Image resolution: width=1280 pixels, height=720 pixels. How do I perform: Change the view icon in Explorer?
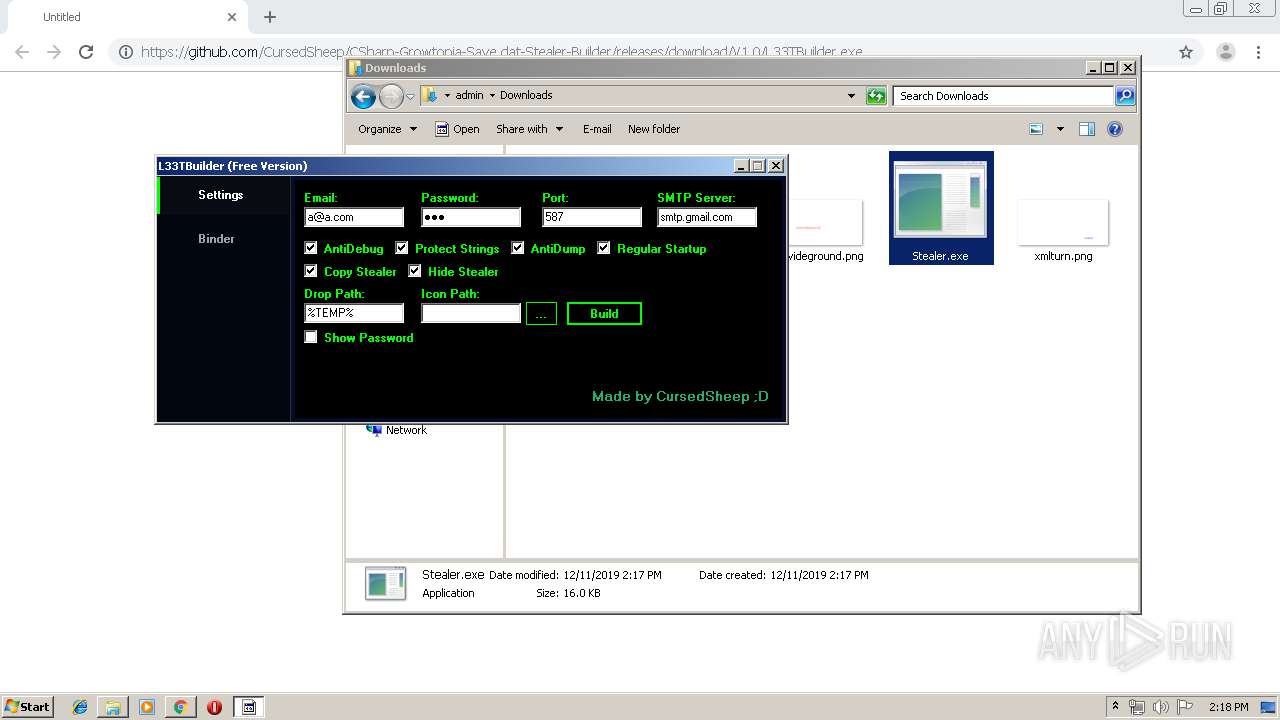(1036, 129)
